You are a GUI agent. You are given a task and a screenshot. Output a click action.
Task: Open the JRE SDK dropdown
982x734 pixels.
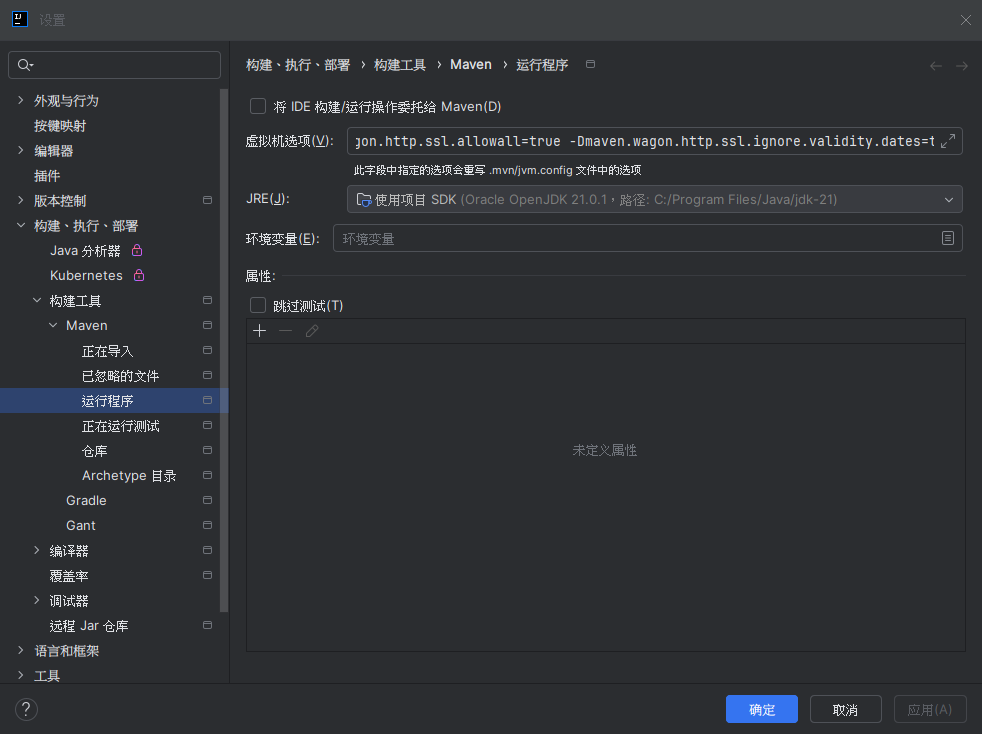click(x=654, y=199)
